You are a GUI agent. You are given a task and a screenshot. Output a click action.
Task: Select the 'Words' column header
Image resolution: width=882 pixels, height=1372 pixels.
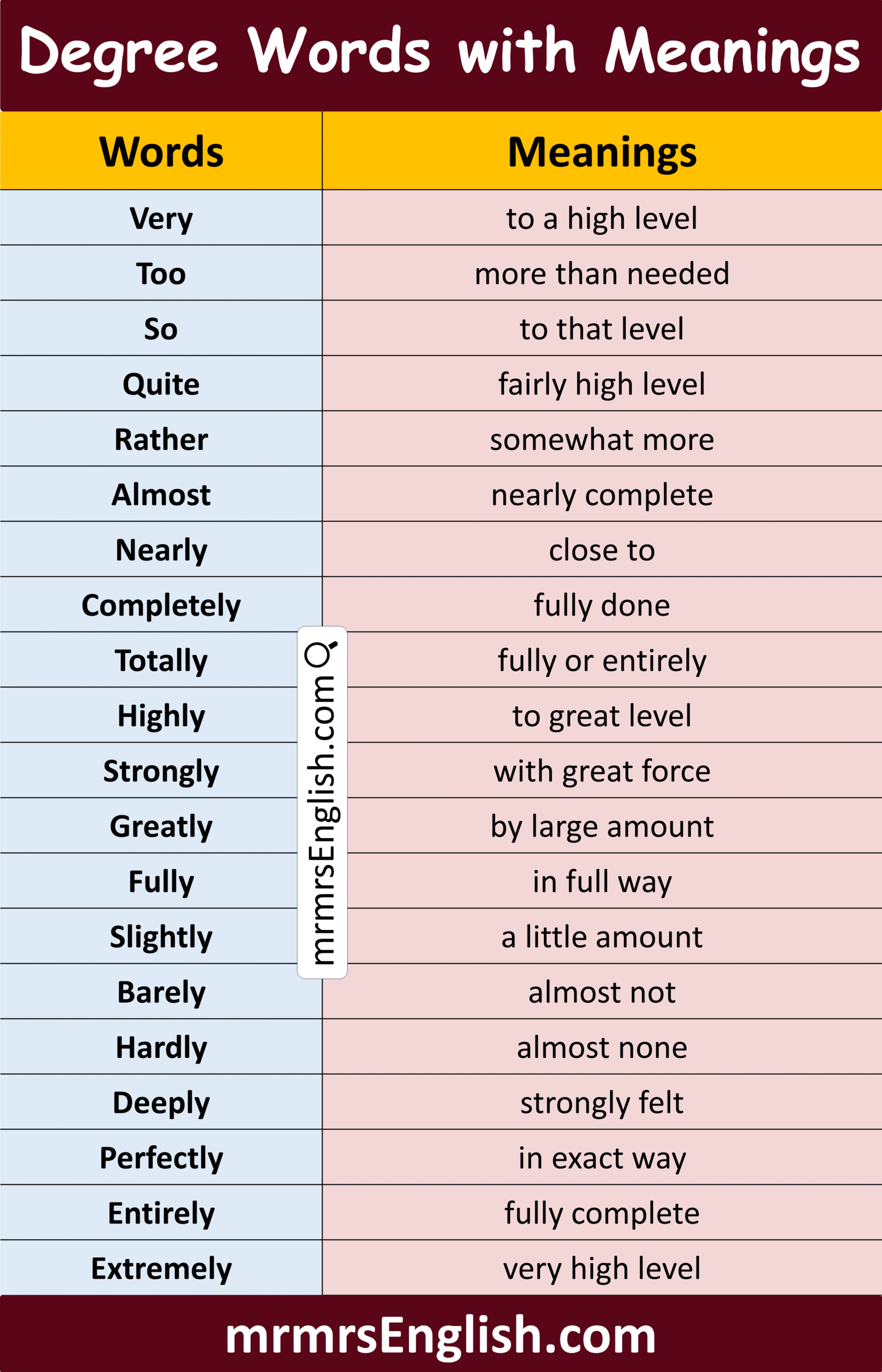161,152
